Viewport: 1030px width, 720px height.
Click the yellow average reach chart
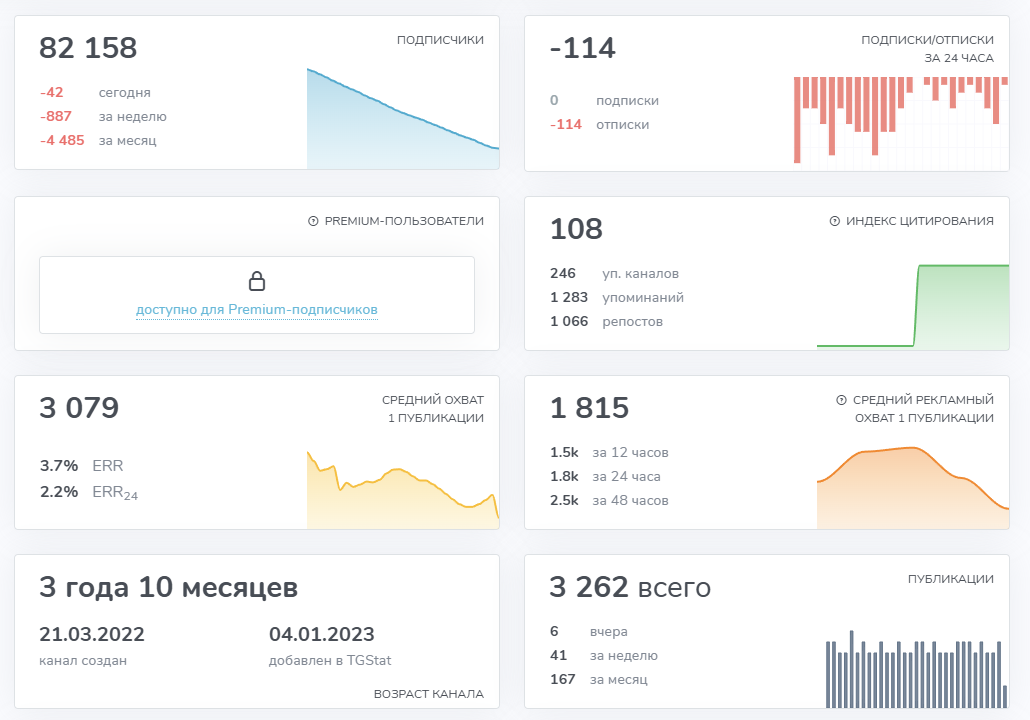click(403, 489)
